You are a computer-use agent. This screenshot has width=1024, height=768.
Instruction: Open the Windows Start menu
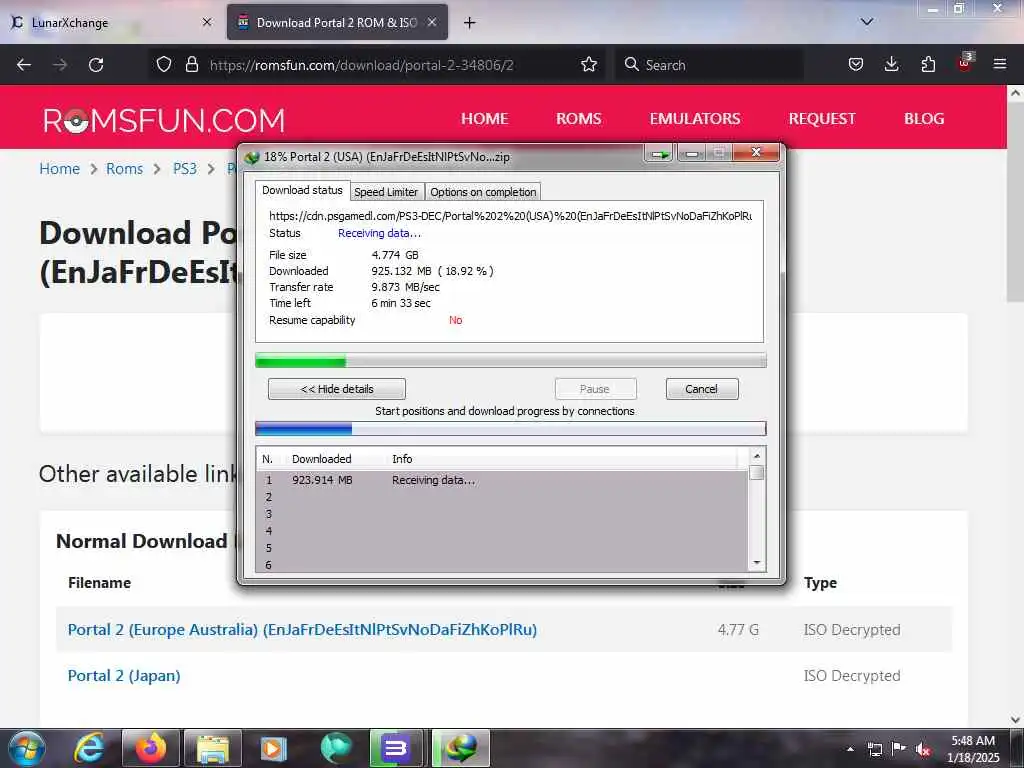click(27, 748)
